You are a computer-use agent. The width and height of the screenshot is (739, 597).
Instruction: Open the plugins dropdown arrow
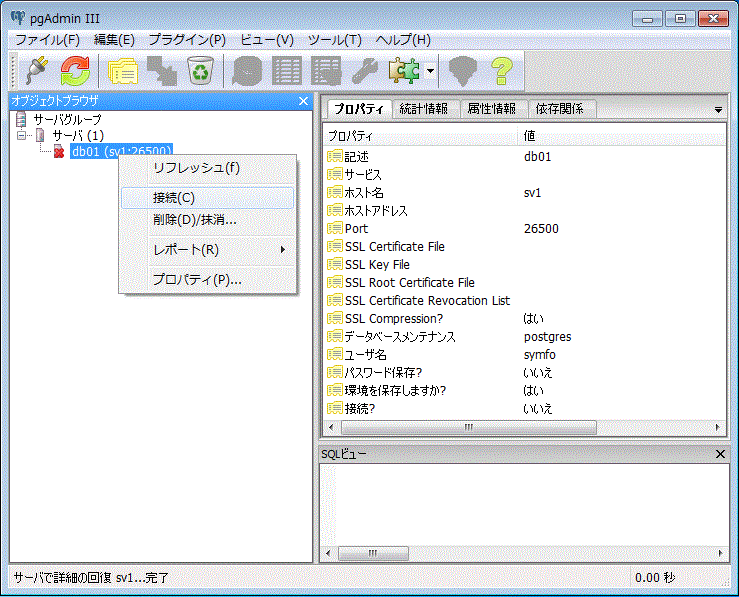click(x=430, y=71)
